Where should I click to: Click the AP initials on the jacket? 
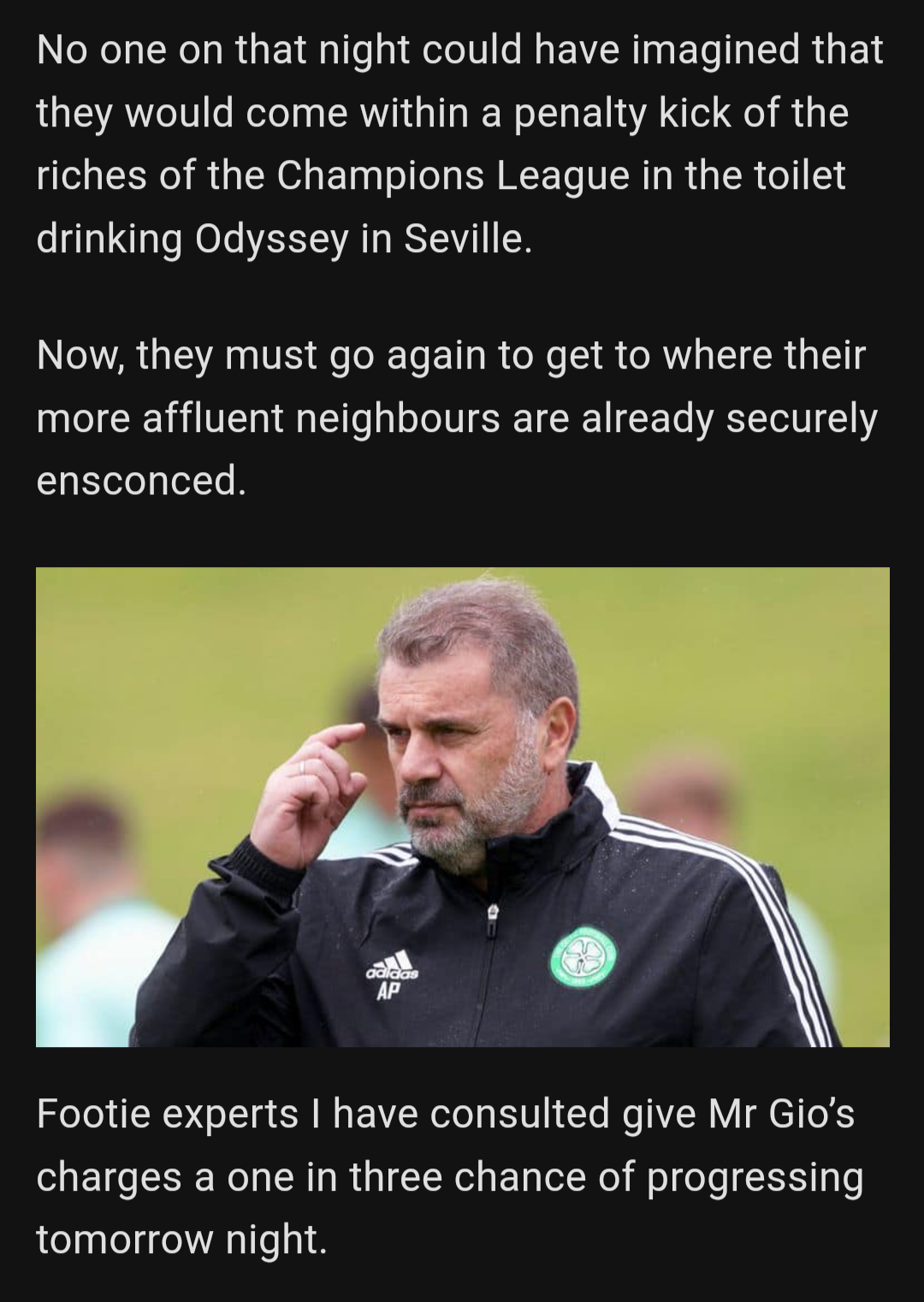coord(387,993)
